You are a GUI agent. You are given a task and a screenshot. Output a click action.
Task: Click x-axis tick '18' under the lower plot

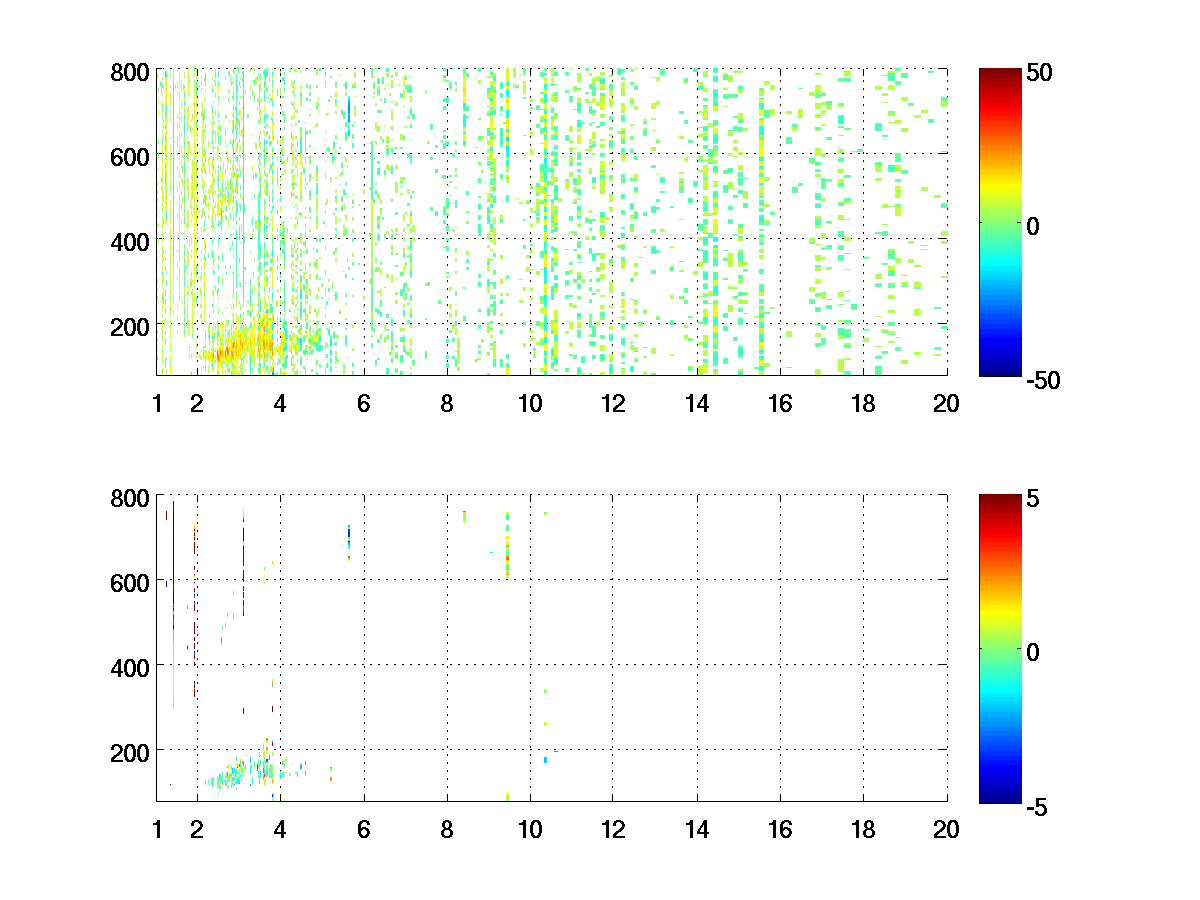[x=863, y=829]
